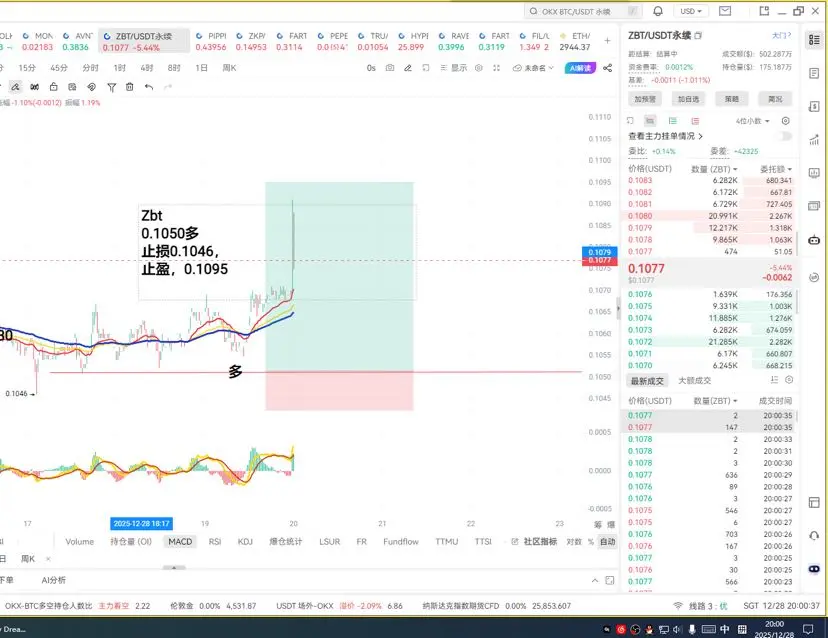The image size is (828, 638).
Task: Click the filter funnel icon
Action: (111, 87)
